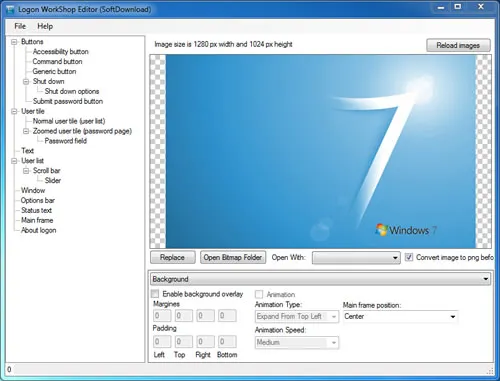Click the Replace button
The image size is (500, 381).
point(172,257)
